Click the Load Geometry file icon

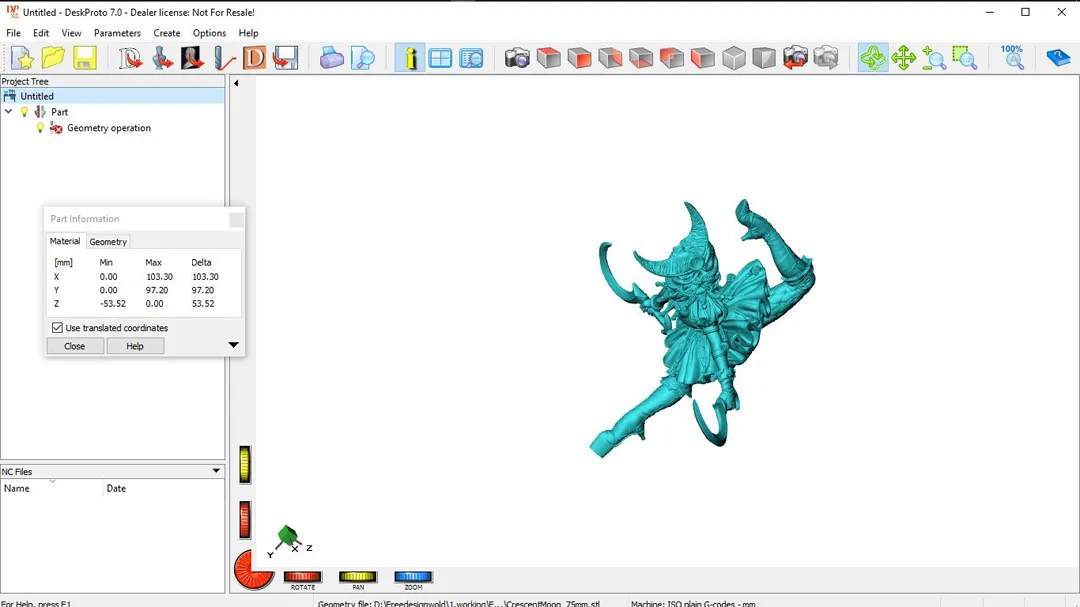[x=161, y=59]
